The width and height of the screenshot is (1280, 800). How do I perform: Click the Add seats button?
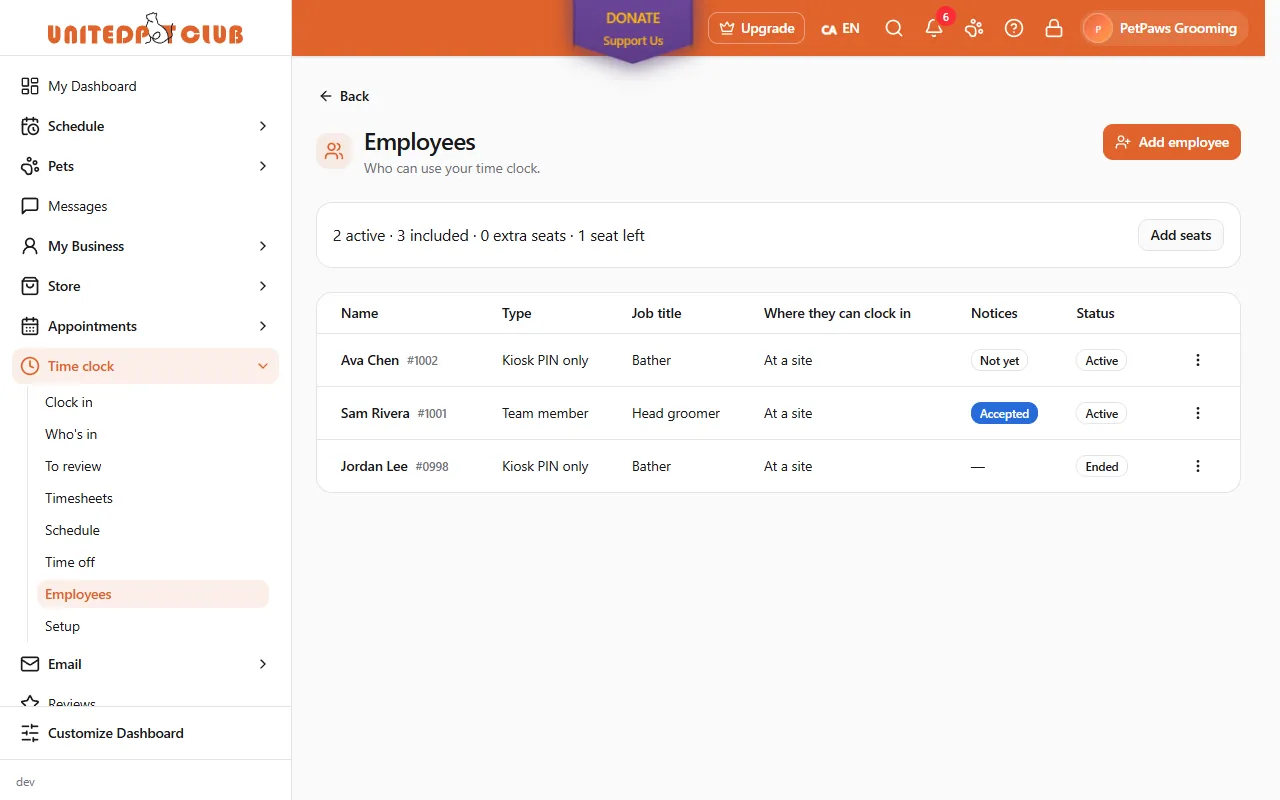pyautogui.click(x=1181, y=235)
